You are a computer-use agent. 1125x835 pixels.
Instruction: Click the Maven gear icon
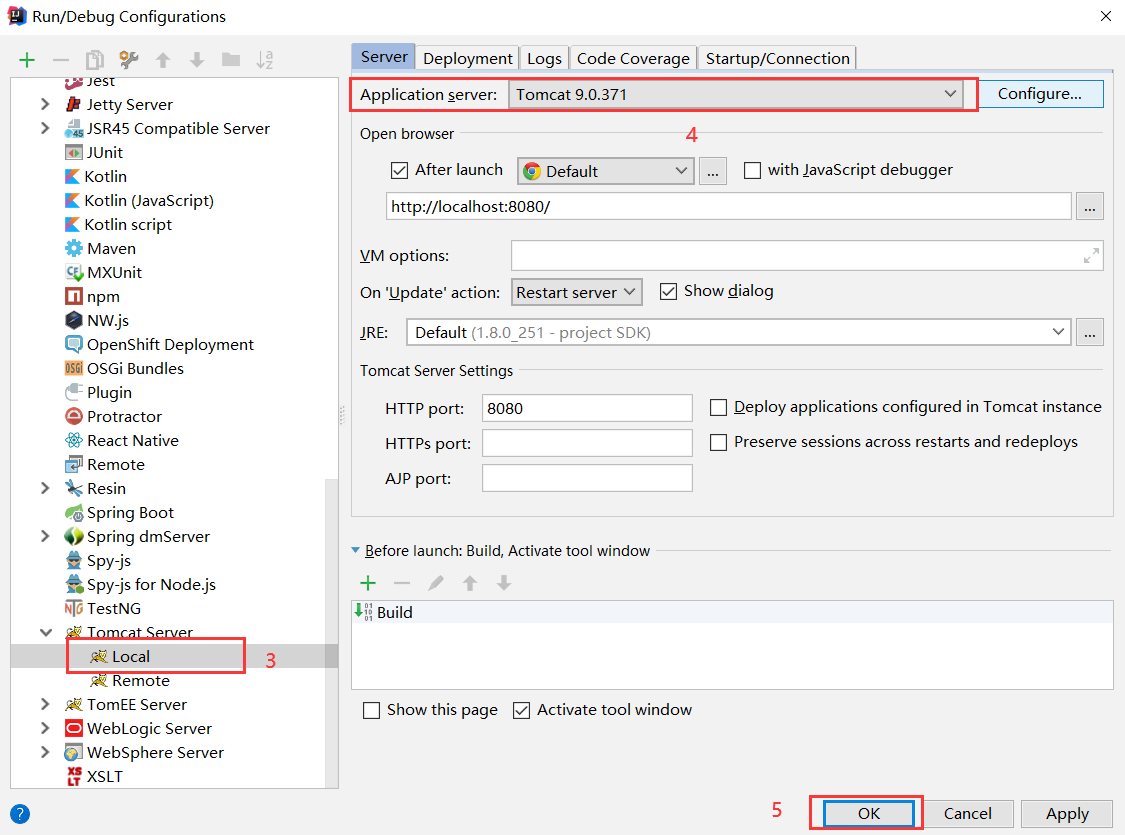tap(73, 248)
